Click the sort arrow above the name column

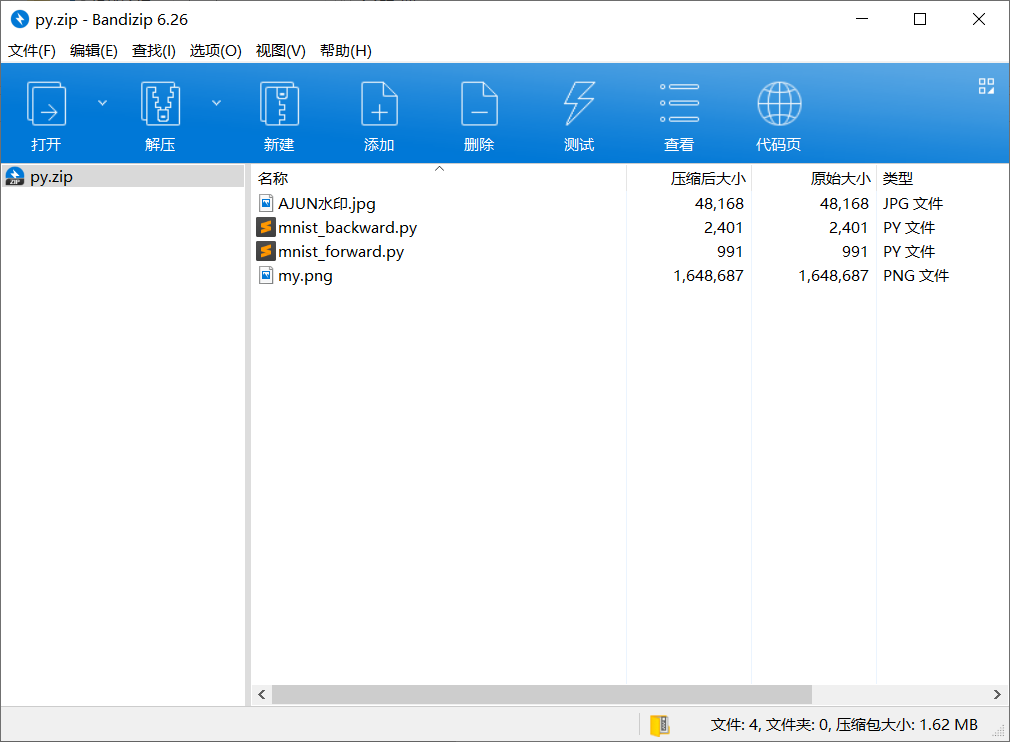pos(439,169)
